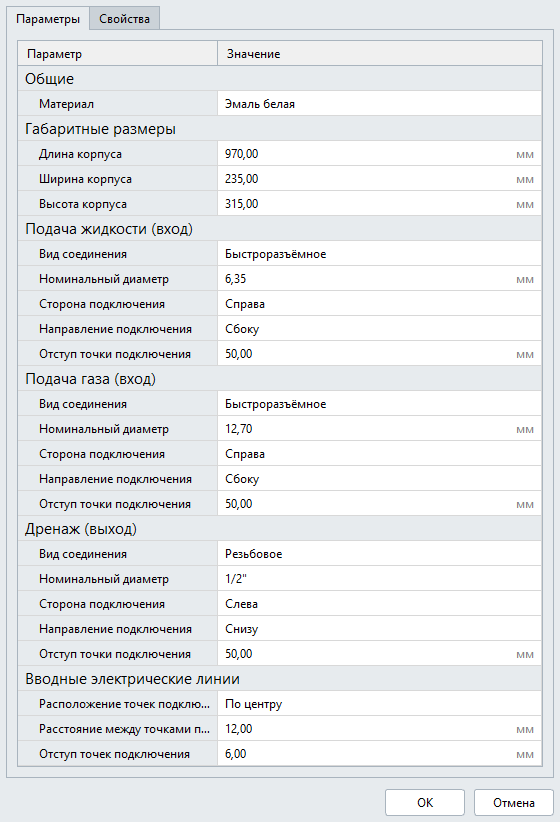Click the Общие section header

pyautogui.click(x=279, y=79)
